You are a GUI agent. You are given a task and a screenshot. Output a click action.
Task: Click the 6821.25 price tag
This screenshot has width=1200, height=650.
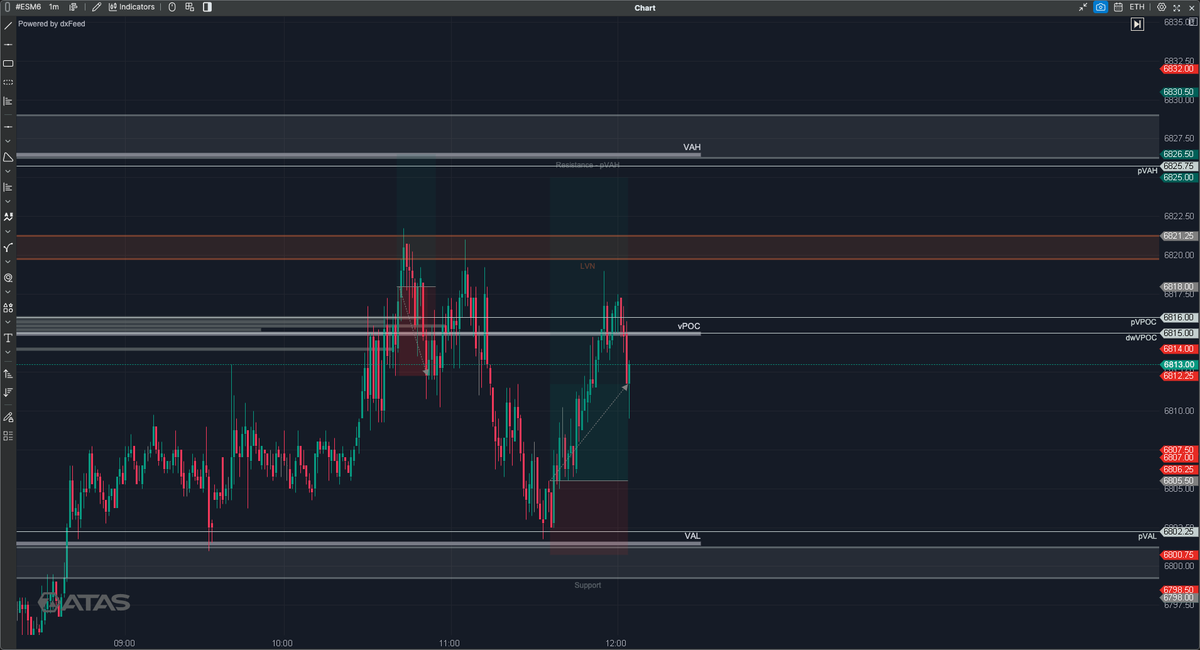[1179, 235]
